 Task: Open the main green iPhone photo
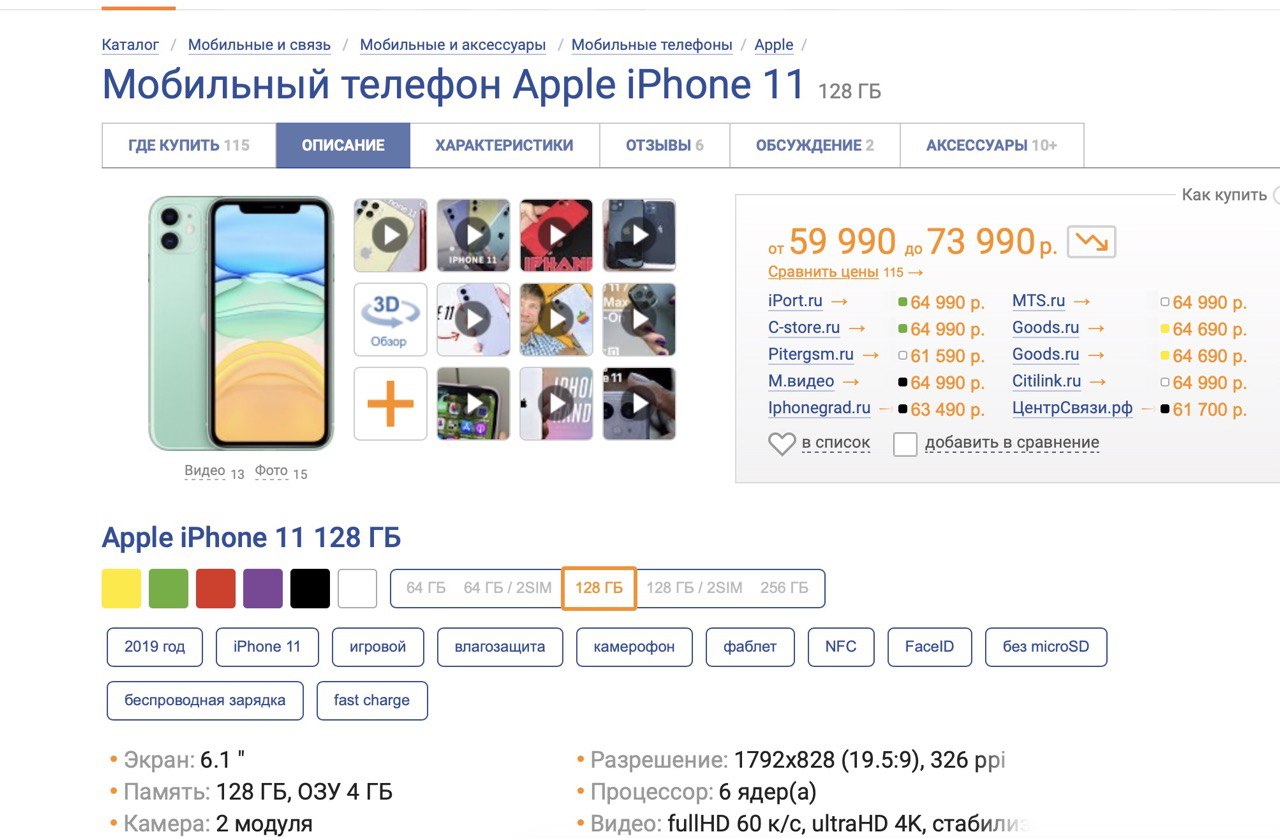pyautogui.click(x=241, y=324)
